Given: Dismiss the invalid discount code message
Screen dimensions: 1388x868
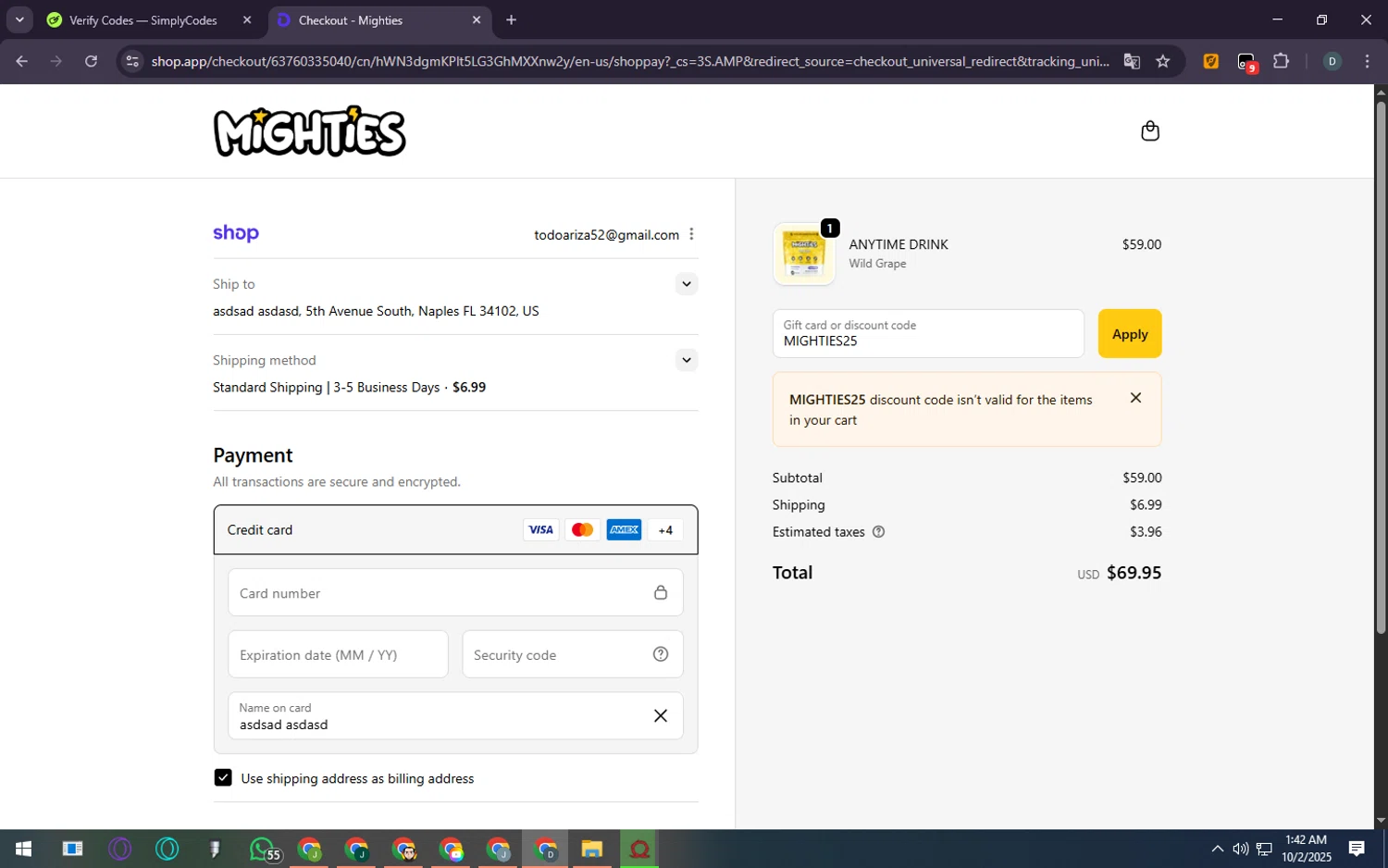Looking at the screenshot, I should click(x=1135, y=398).
